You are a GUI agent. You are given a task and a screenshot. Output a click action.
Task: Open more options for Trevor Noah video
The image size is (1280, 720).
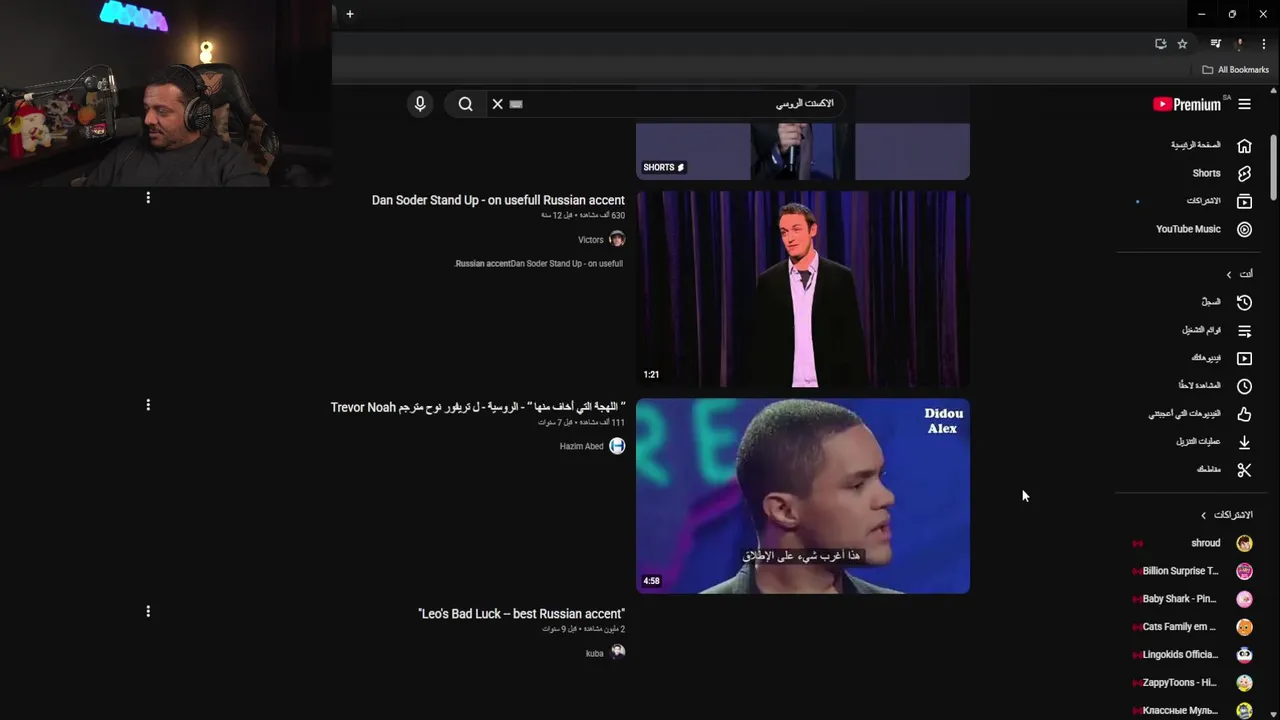[x=148, y=405]
